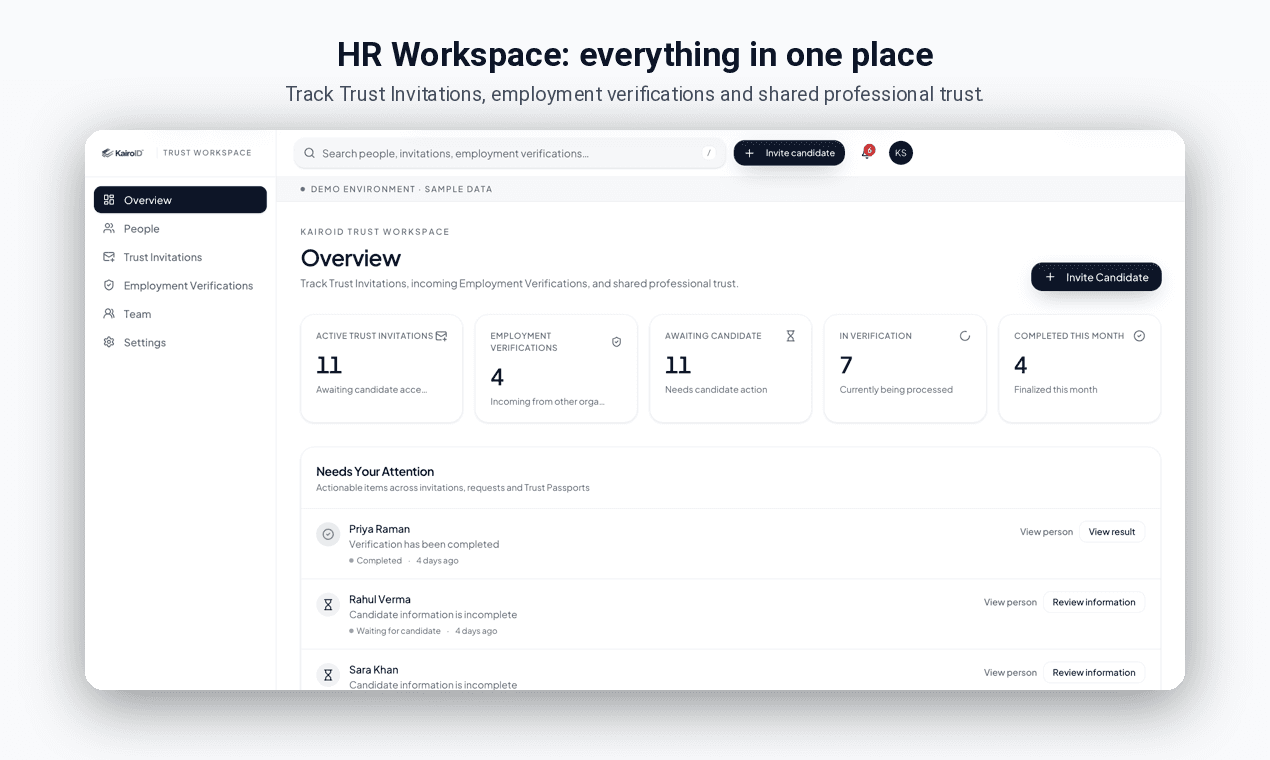Image resolution: width=1270 pixels, height=760 pixels.
Task: Go to Overview in the sidebar
Action: tap(180, 200)
